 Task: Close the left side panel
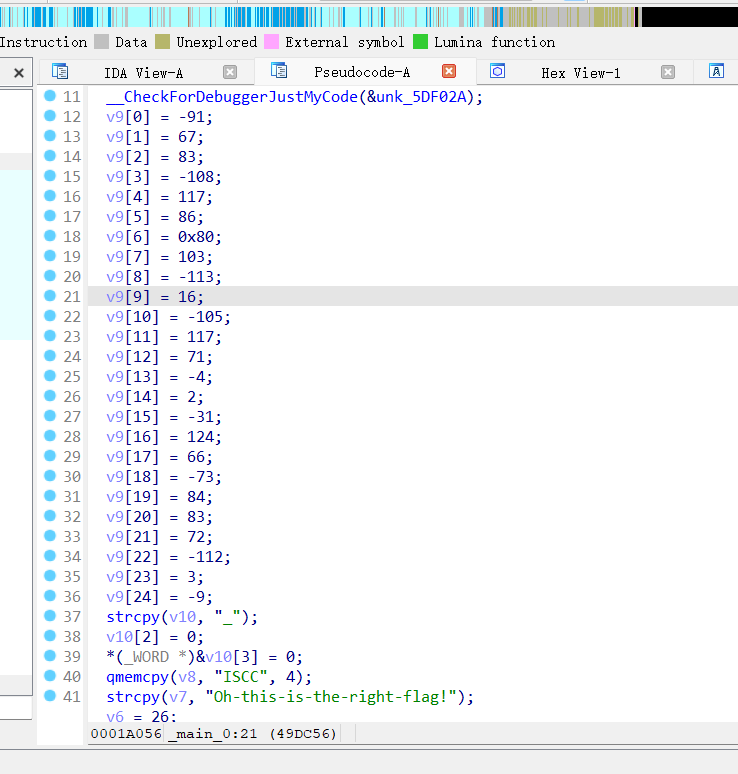tap(19, 73)
